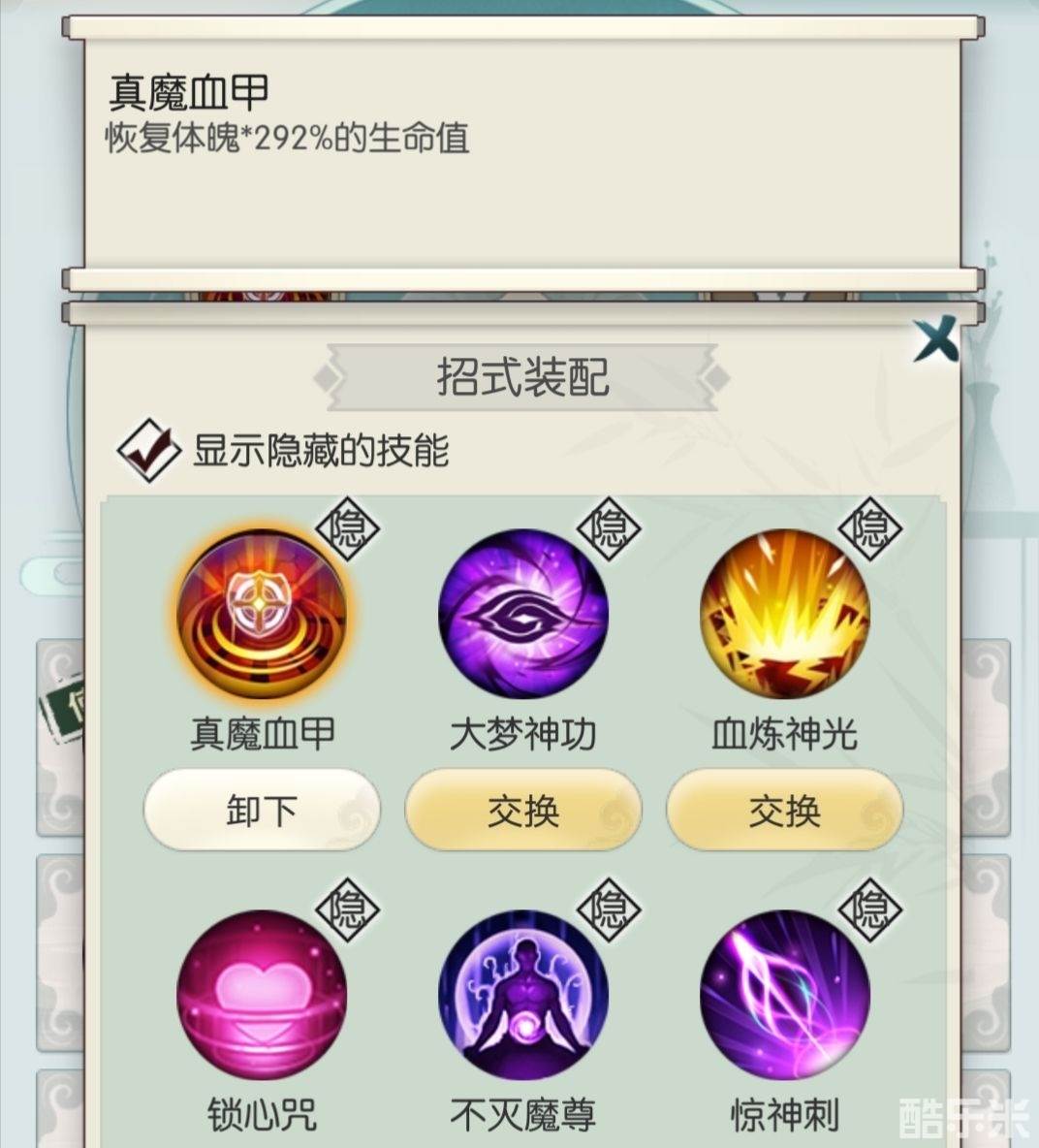The width and height of the screenshot is (1039, 1148).
Task: Unequip 真魔血甲 with the 卸下 button
Action: tap(262, 810)
